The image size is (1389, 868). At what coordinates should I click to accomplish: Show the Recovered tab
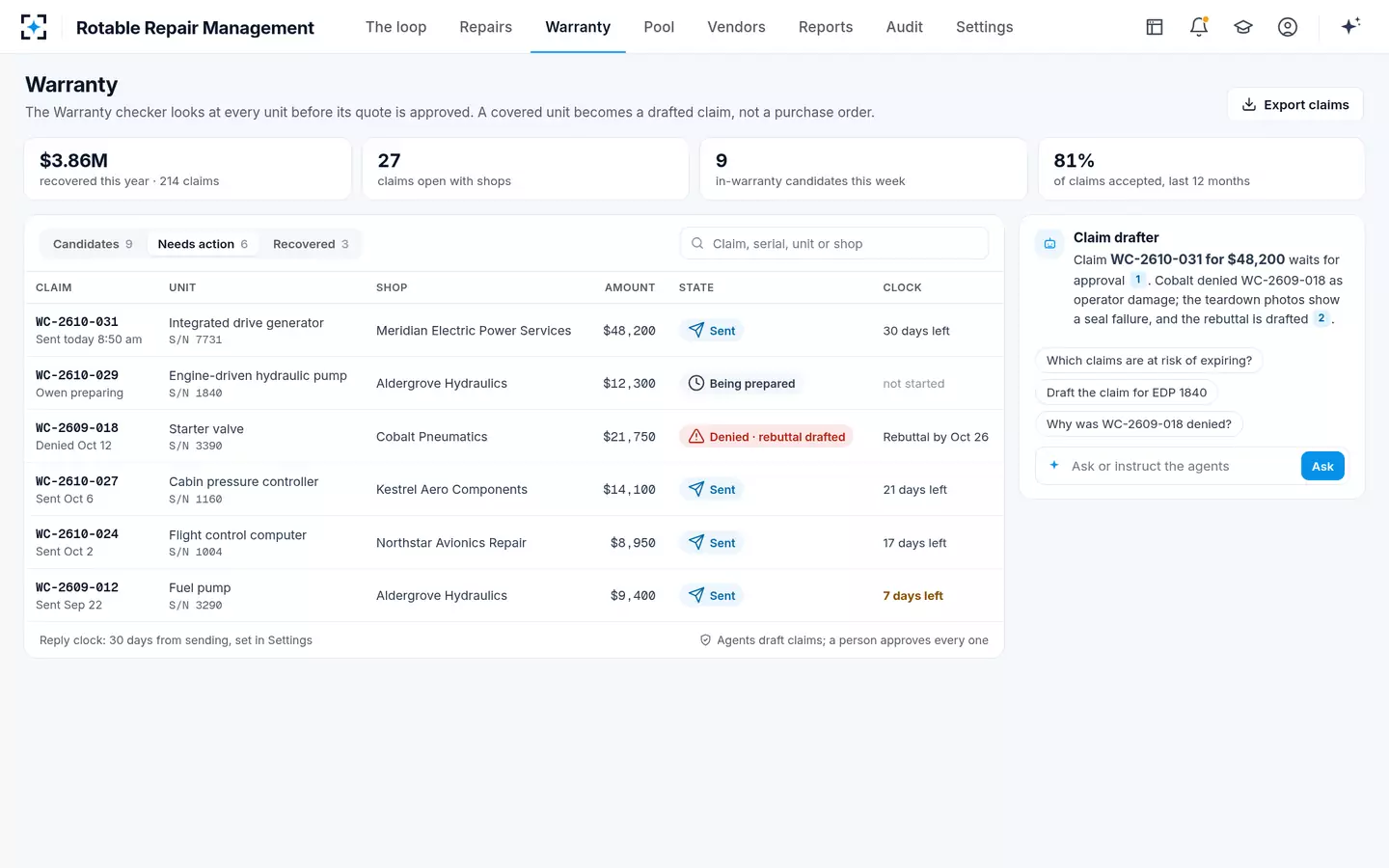click(311, 244)
